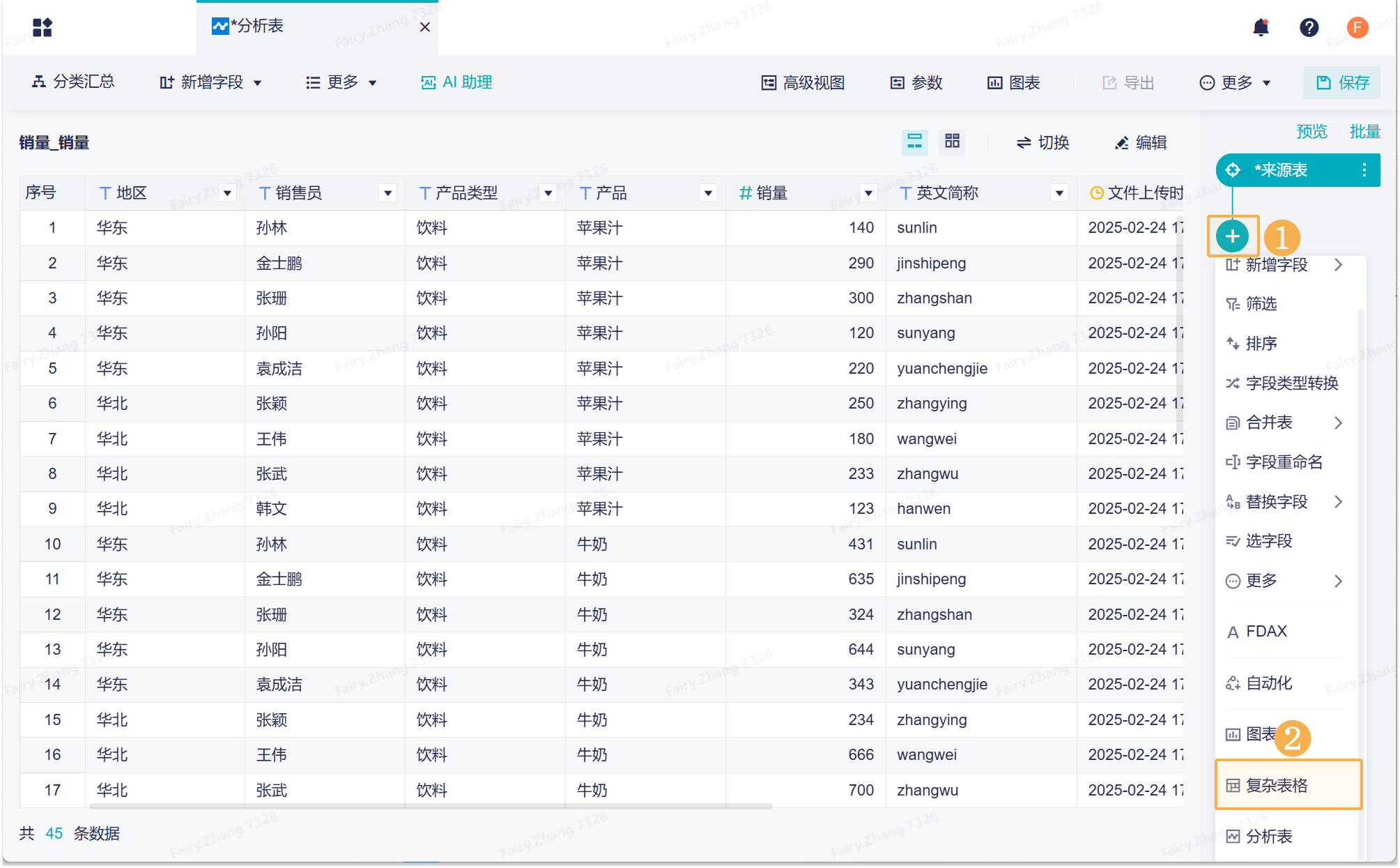Switch to list row view toggle
The image size is (1400, 868).
914,142
